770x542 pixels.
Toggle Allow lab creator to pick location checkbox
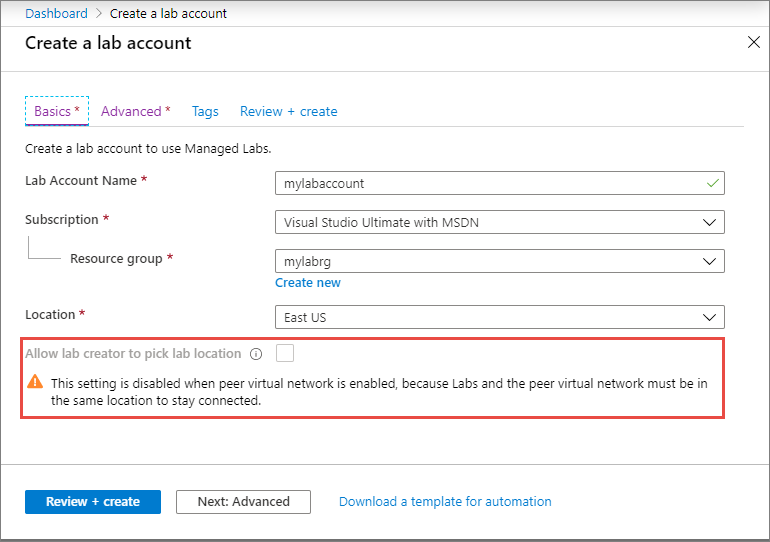(x=285, y=353)
